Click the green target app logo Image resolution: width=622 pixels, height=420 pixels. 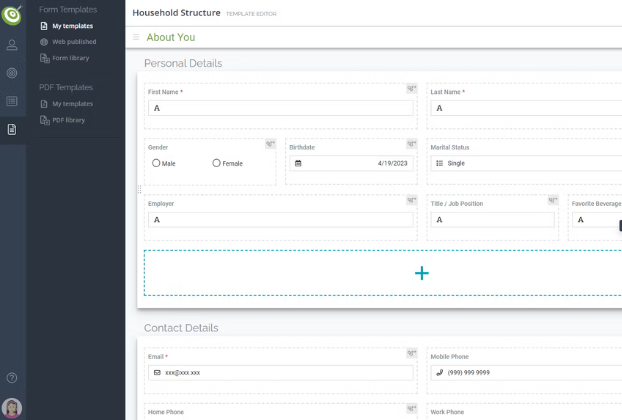tap(12, 15)
